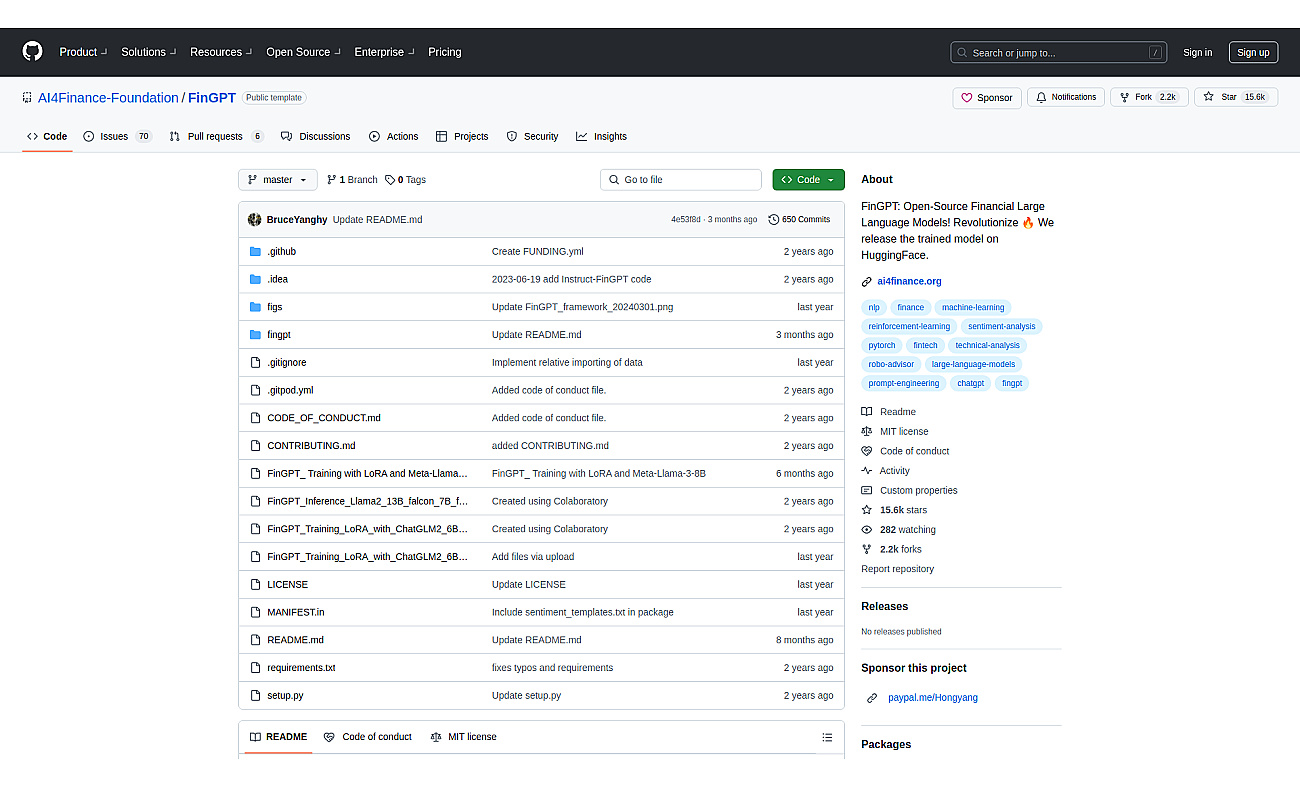Image resolution: width=1300 pixels, height=788 pixels.
Task: Click the machine-learning topic tag
Action: pyautogui.click(x=973, y=308)
